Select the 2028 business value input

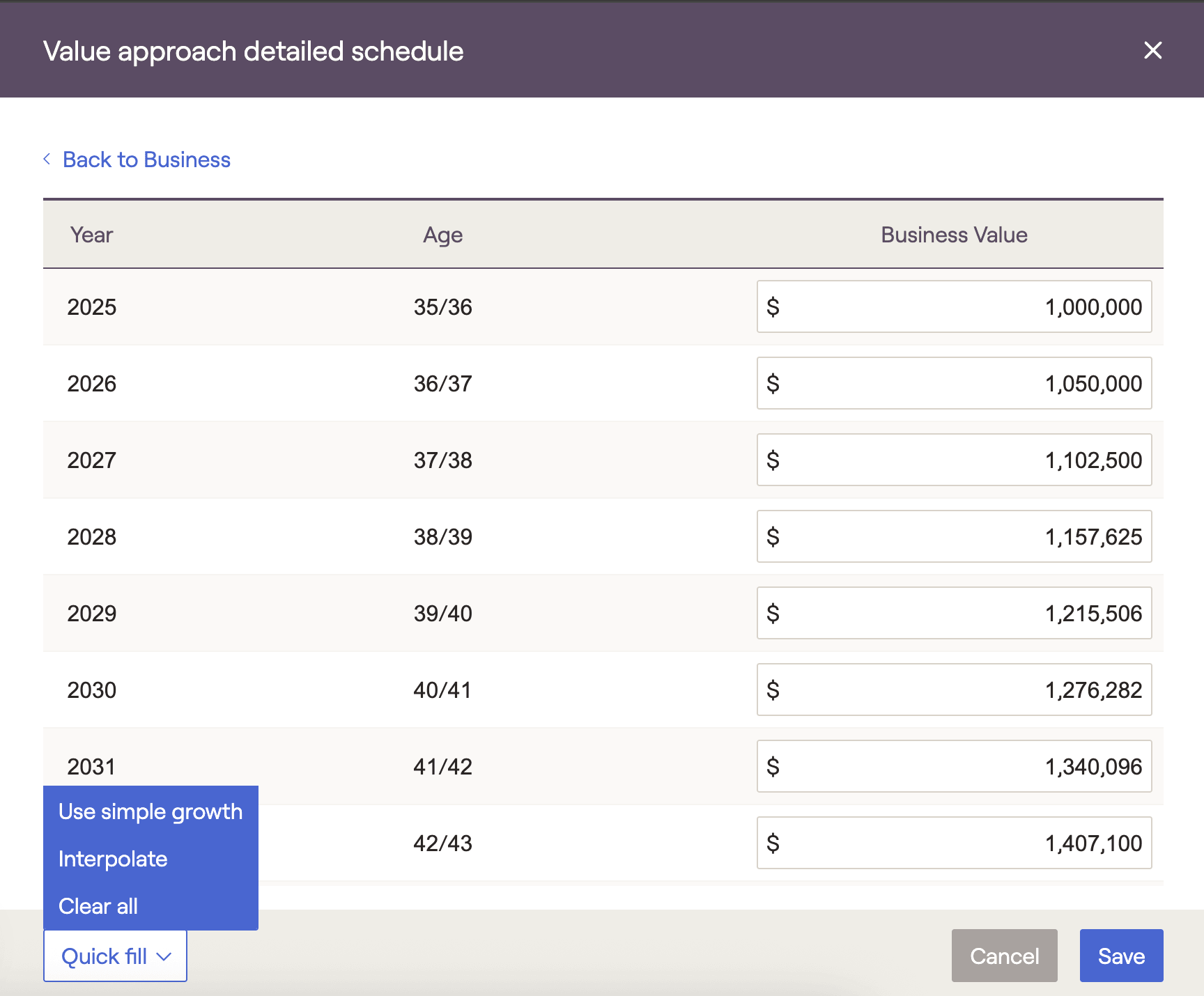pyautogui.click(x=953, y=536)
